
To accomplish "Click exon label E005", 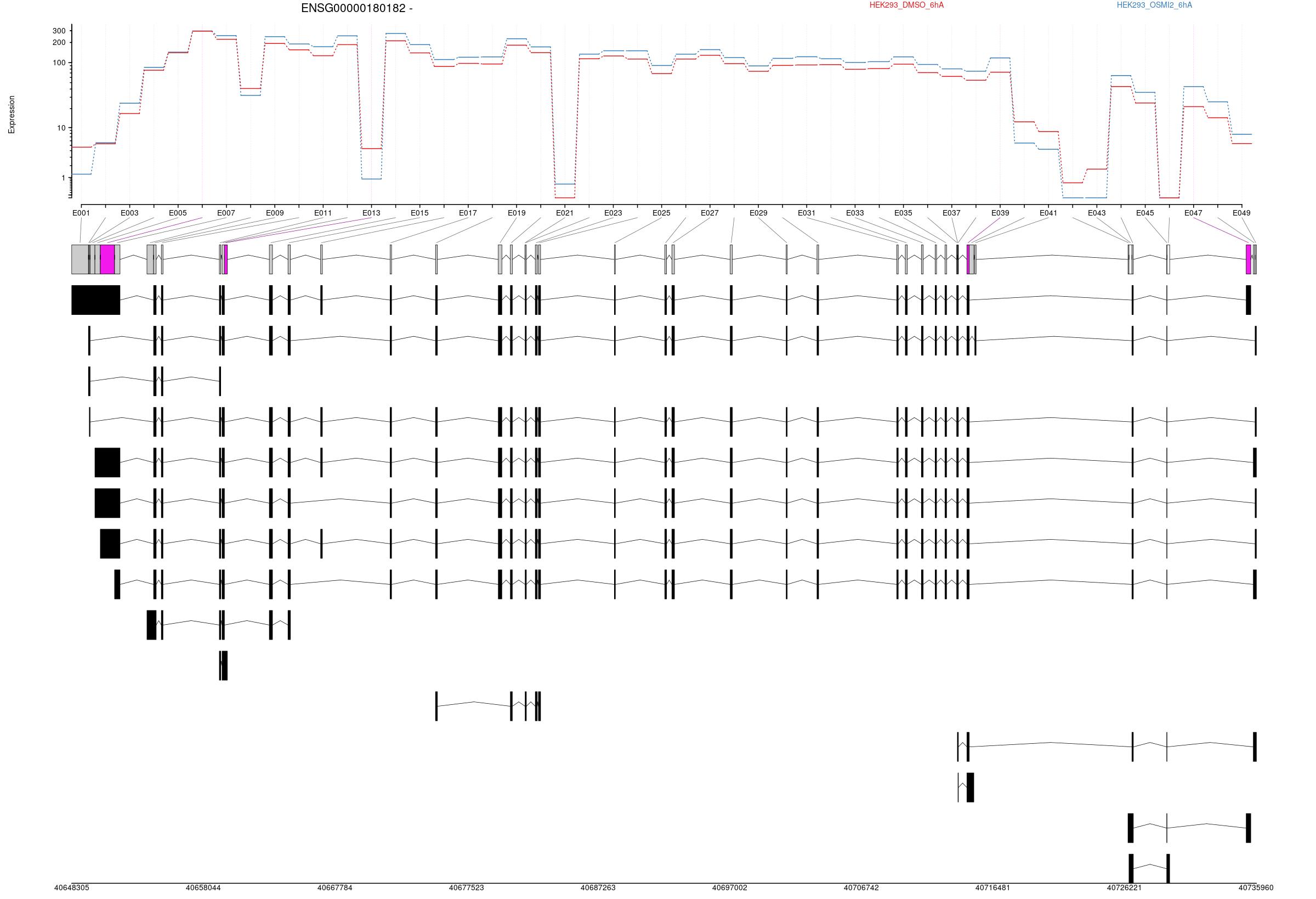I will [x=178, y=213].
